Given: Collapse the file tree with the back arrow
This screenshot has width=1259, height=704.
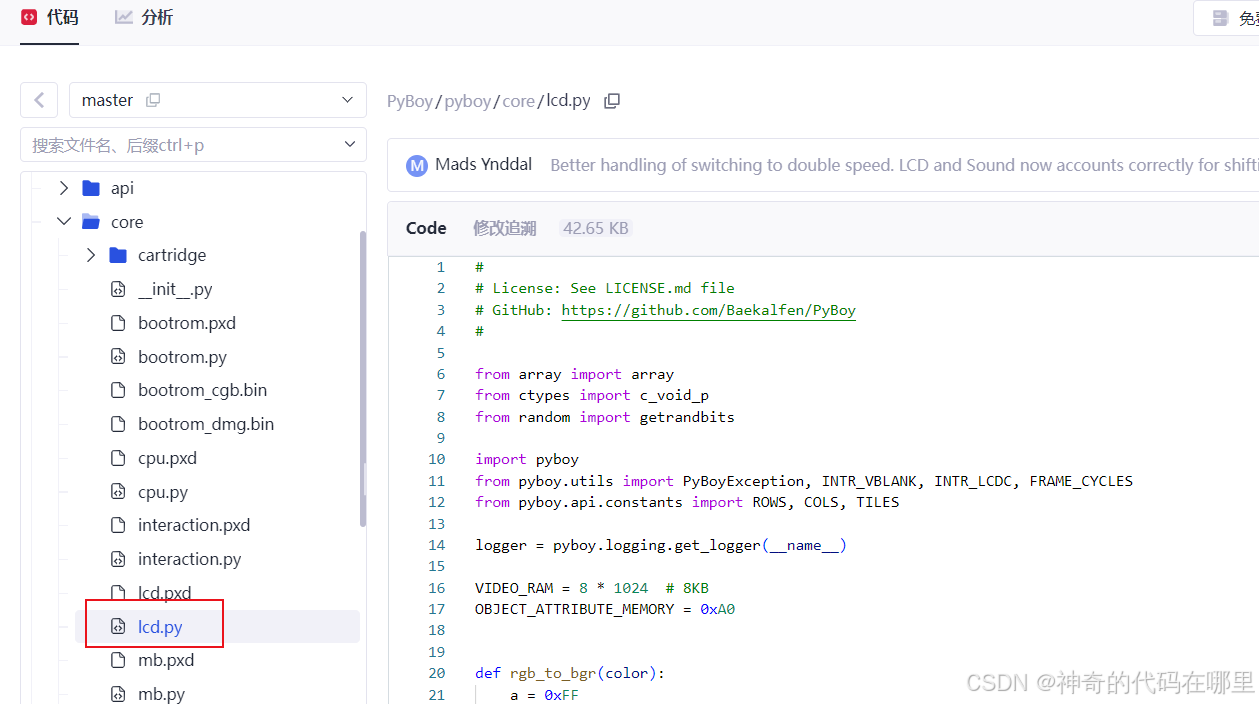Looking at the screenshot, I should [39, 100].
